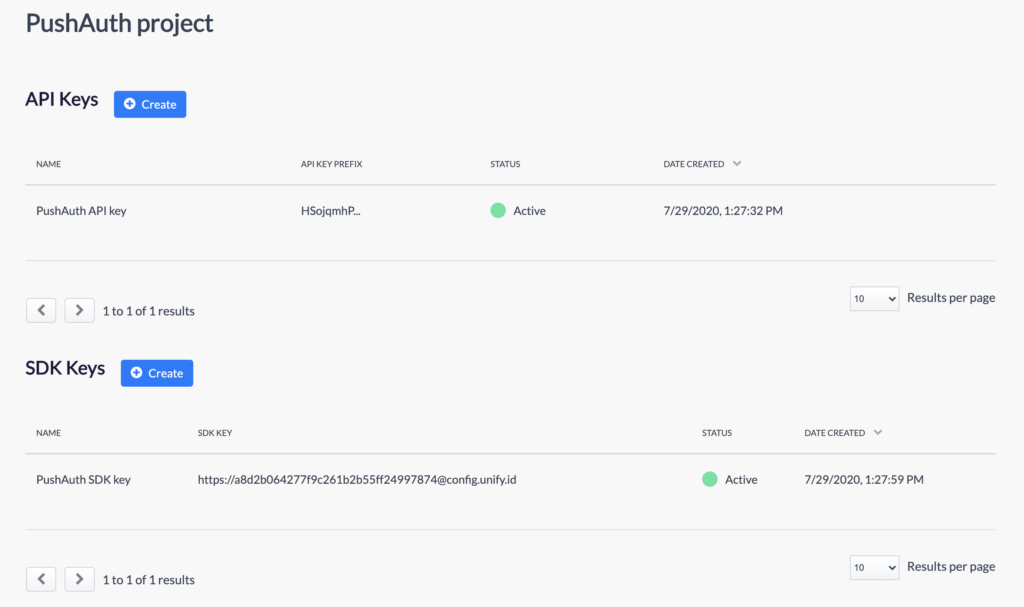The width and height of the screenshot is (1024, 607).
Task: Click the Create button beside API Keys
Action: pos(150,105)
